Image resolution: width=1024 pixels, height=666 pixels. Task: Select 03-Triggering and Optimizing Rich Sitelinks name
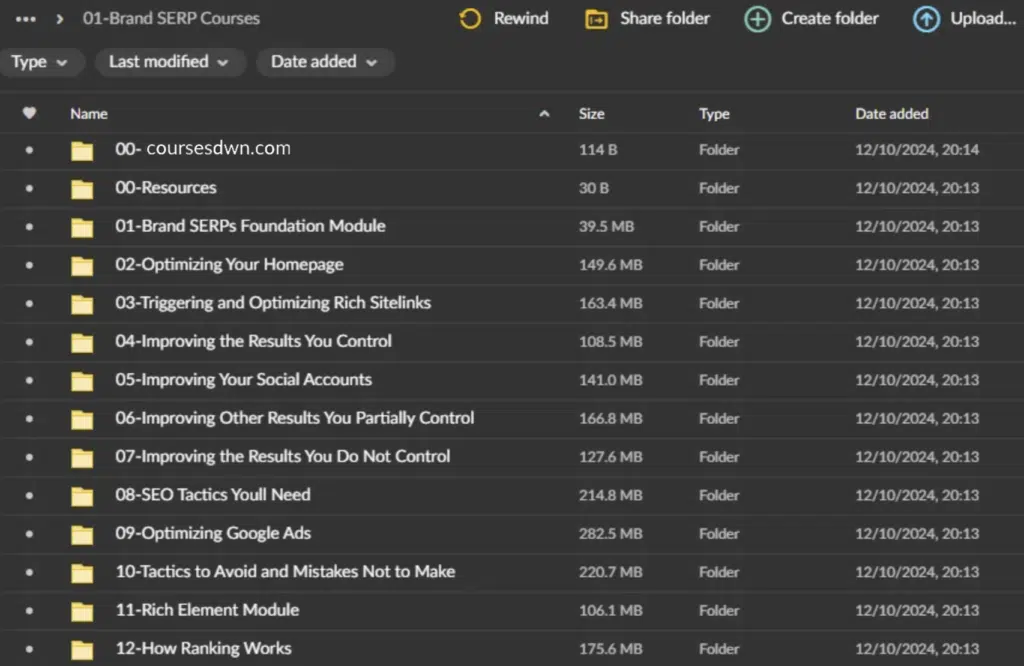pos(273,303)
